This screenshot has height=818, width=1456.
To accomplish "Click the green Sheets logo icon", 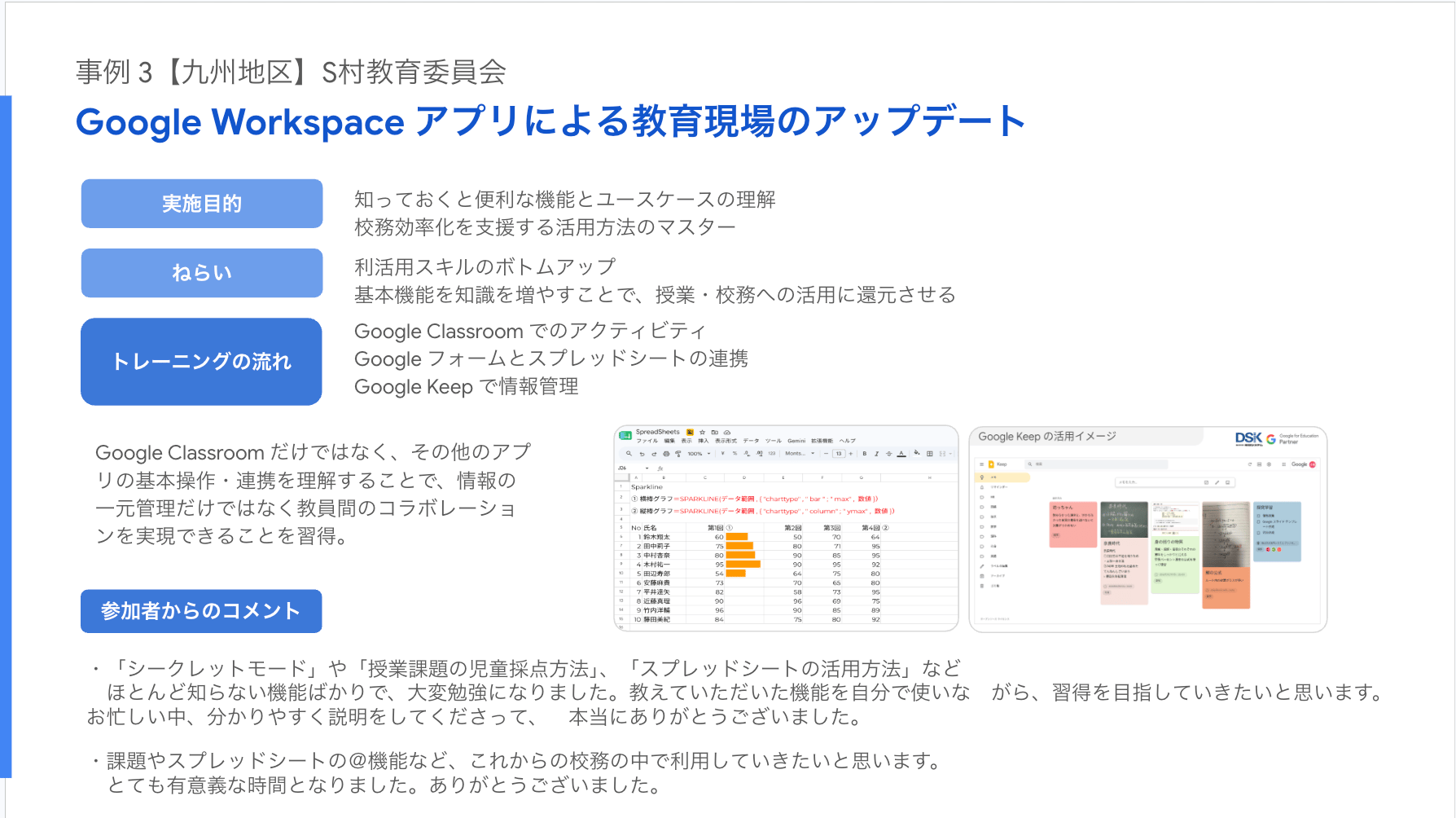I will click(625, 435).
